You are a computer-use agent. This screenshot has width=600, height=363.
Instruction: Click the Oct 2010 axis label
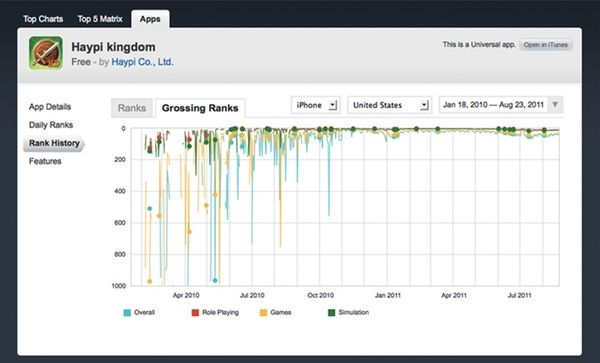click(321, 295)
